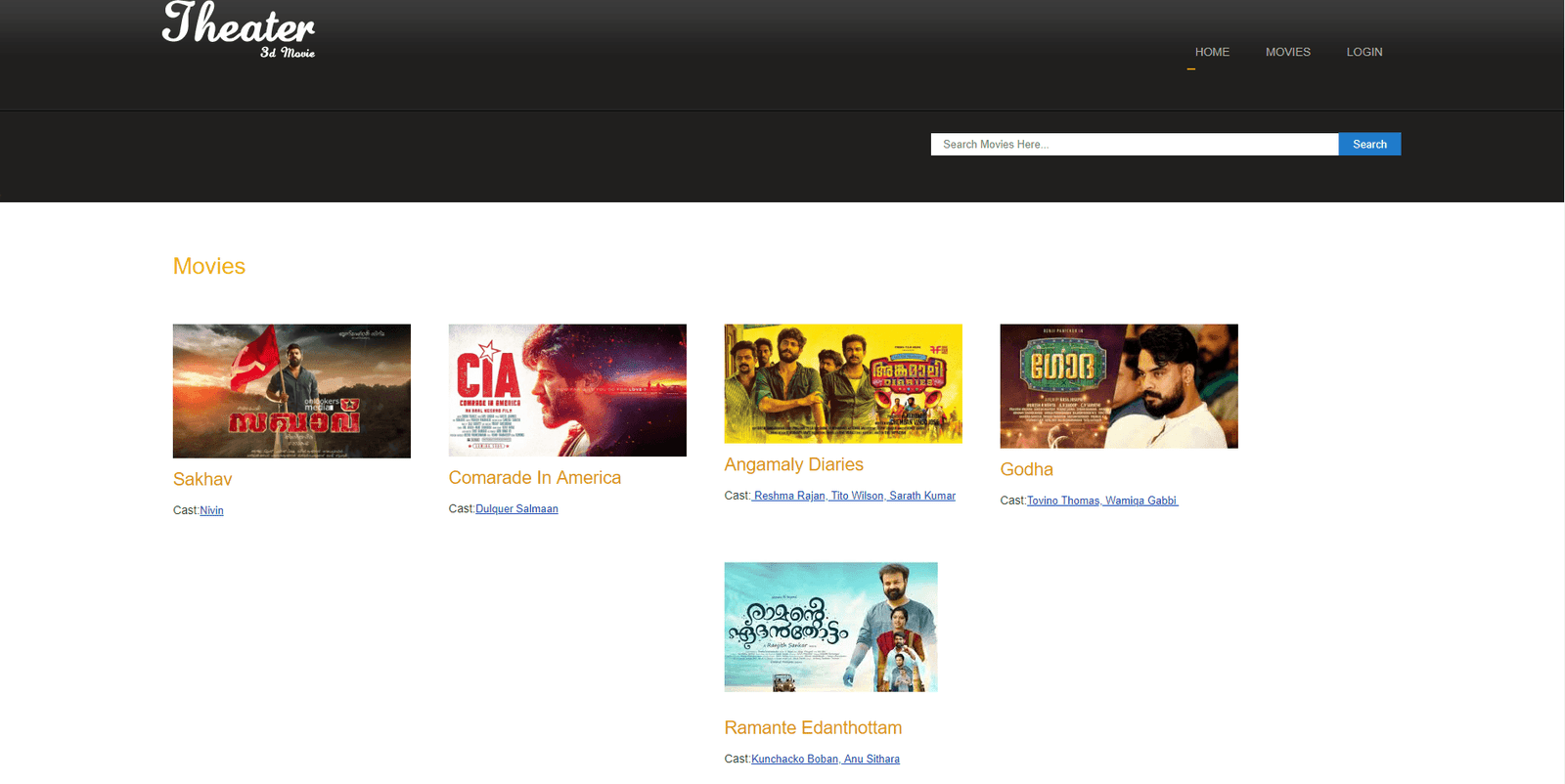The width and height of the screenshot is (1565, 784).
Task: Open the Dulquer Salmaan cast link
Action: pyautogui.click(x=516, y=509)
